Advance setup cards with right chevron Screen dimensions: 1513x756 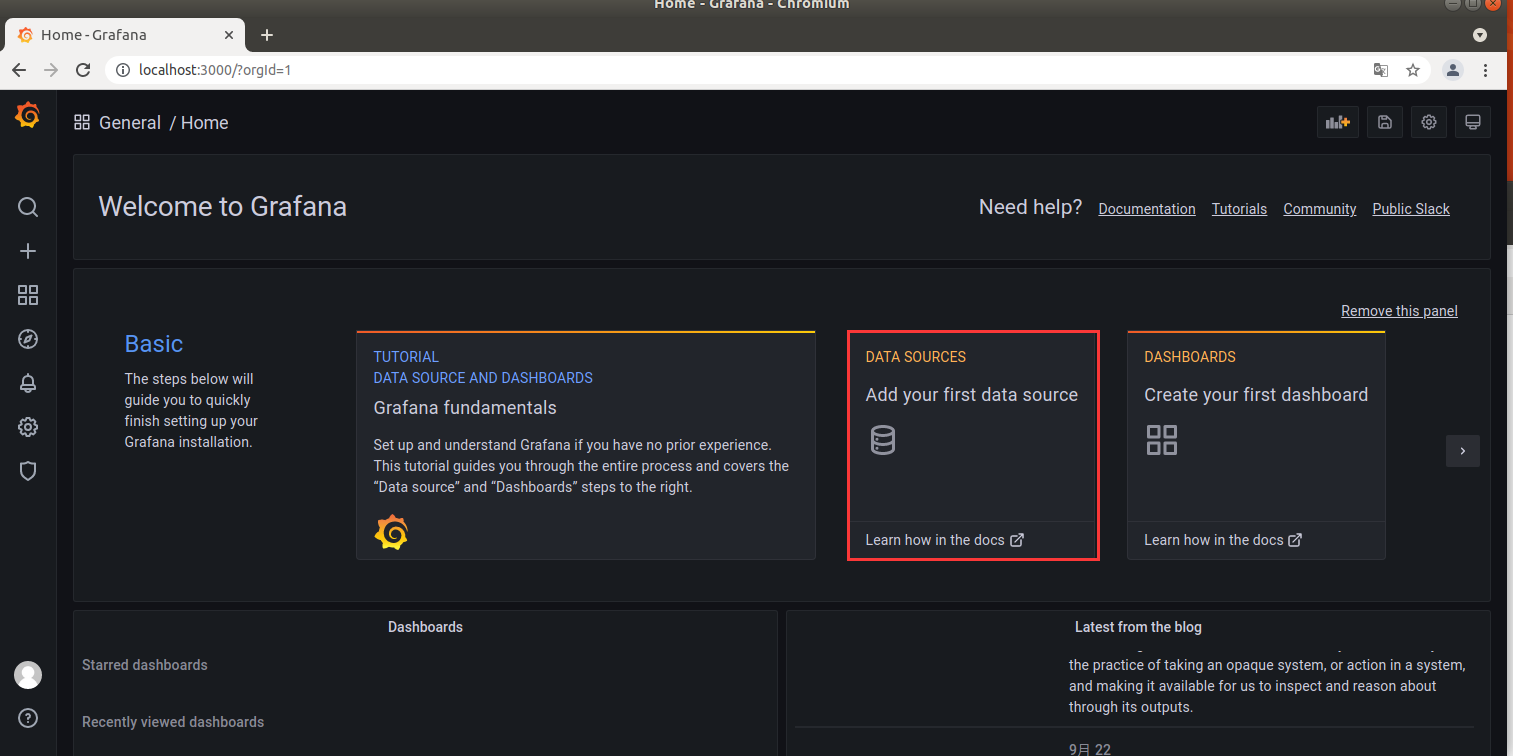click(1463, 451)
